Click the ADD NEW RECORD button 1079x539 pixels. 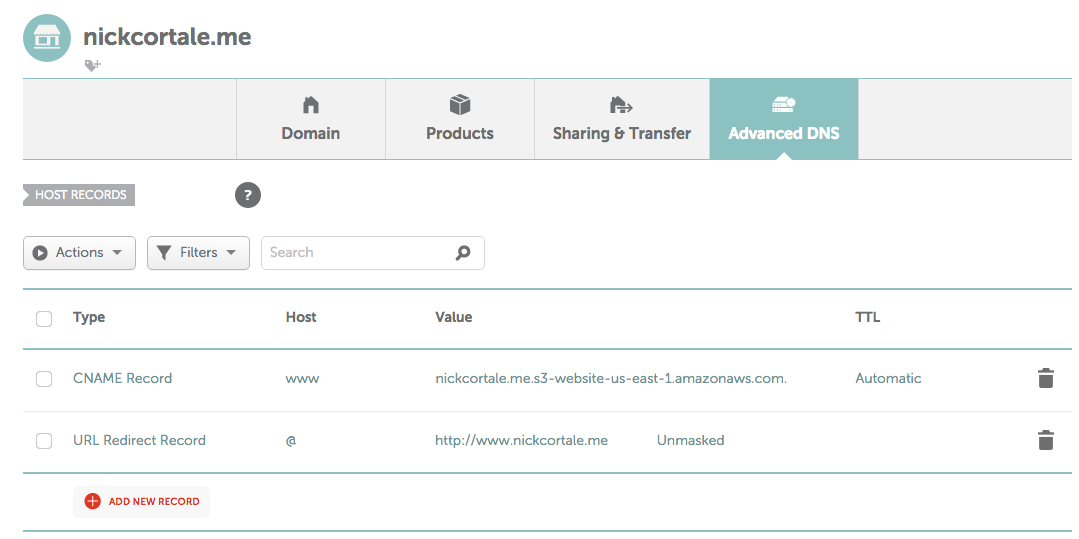[x=141, y=501]
